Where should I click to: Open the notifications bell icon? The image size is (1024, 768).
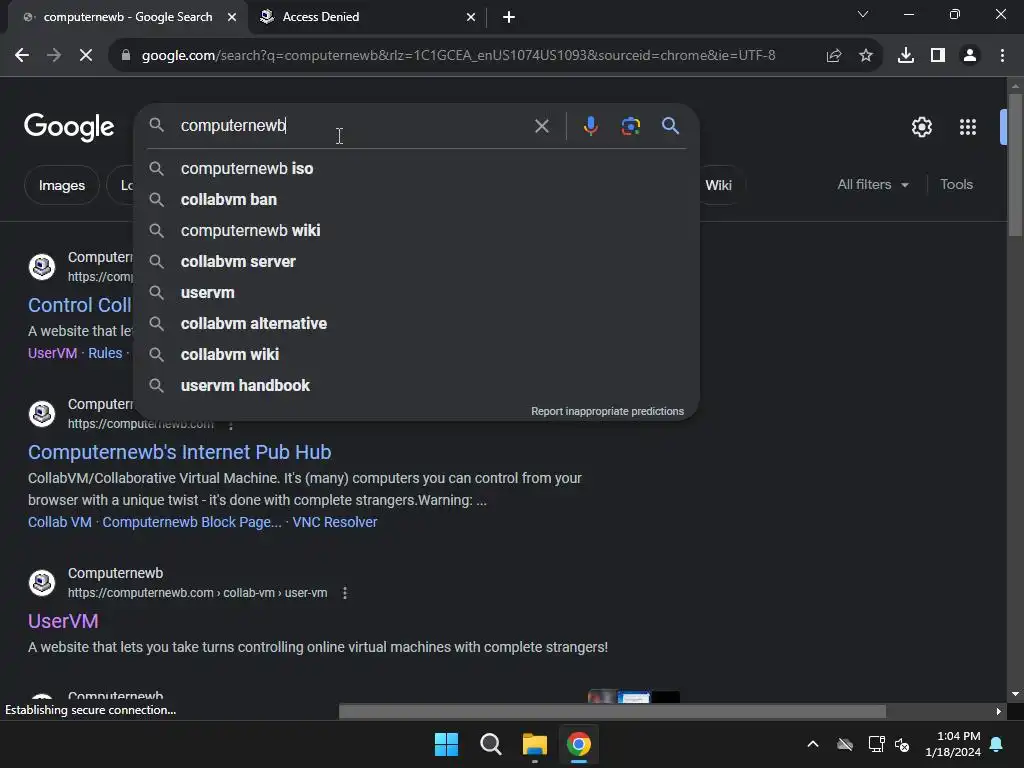(997, 744)
